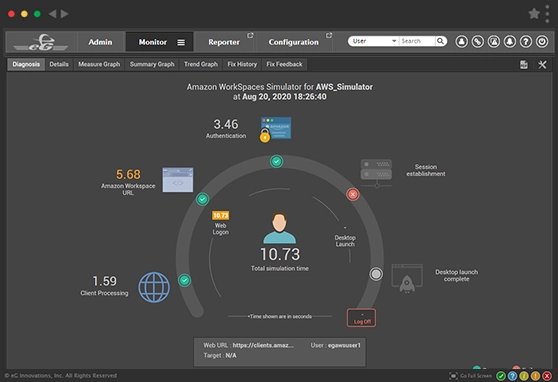Click the Web URL https://clients.amaz... value
The height and width of the screenshot is (382, 558).
(263, 345)
